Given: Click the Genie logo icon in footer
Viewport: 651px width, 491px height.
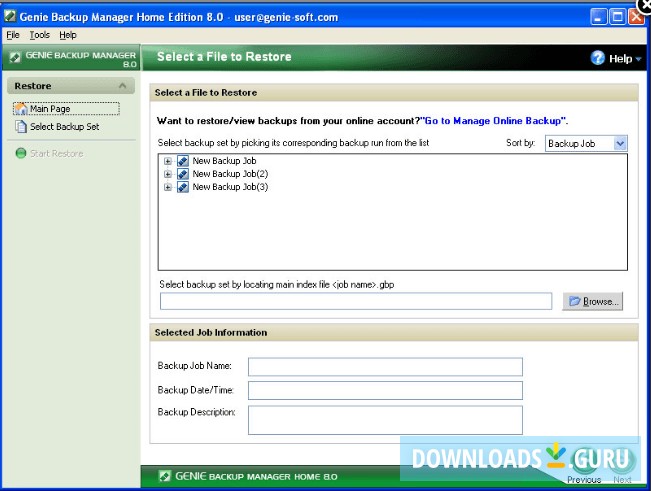Looking at the screenshot, I should coord(164,476).
